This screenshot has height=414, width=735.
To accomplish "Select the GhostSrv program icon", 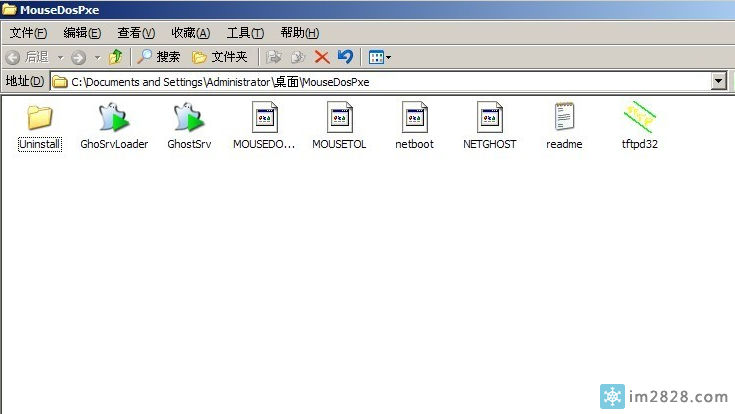I will [189, 119].
